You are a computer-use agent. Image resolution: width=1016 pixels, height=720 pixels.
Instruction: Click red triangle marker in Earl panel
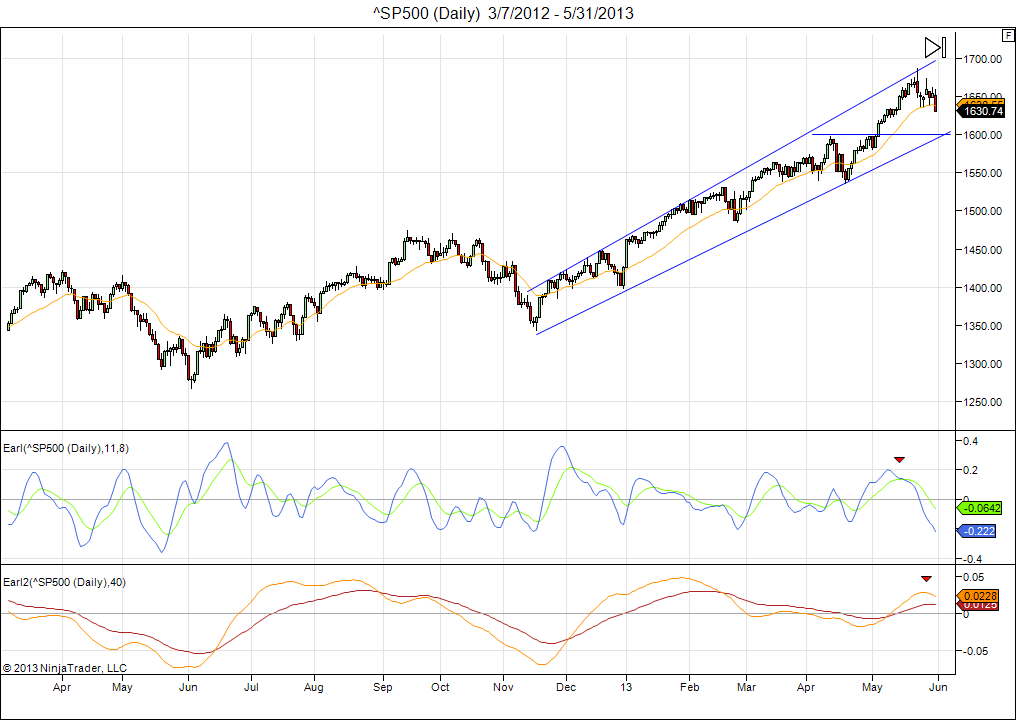pos(899,459)
